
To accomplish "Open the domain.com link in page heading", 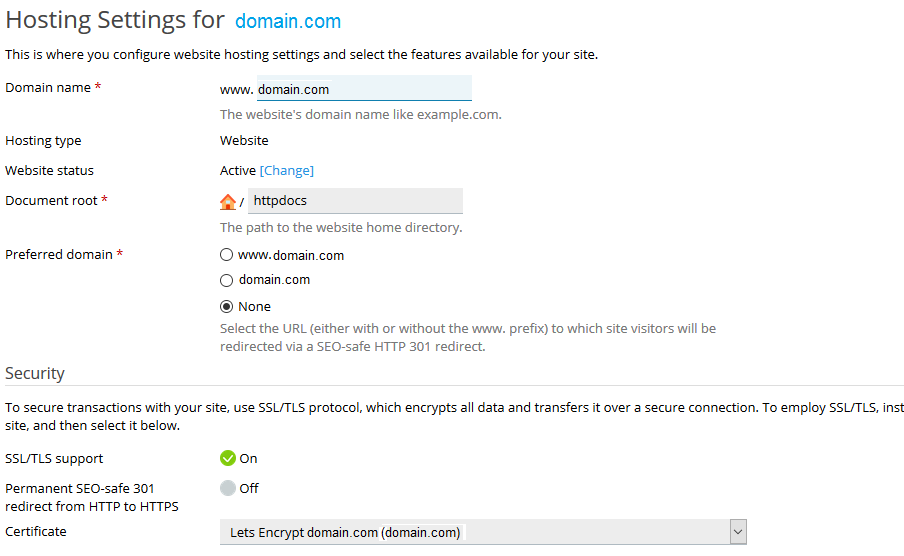I will click(x=288, y=21).
